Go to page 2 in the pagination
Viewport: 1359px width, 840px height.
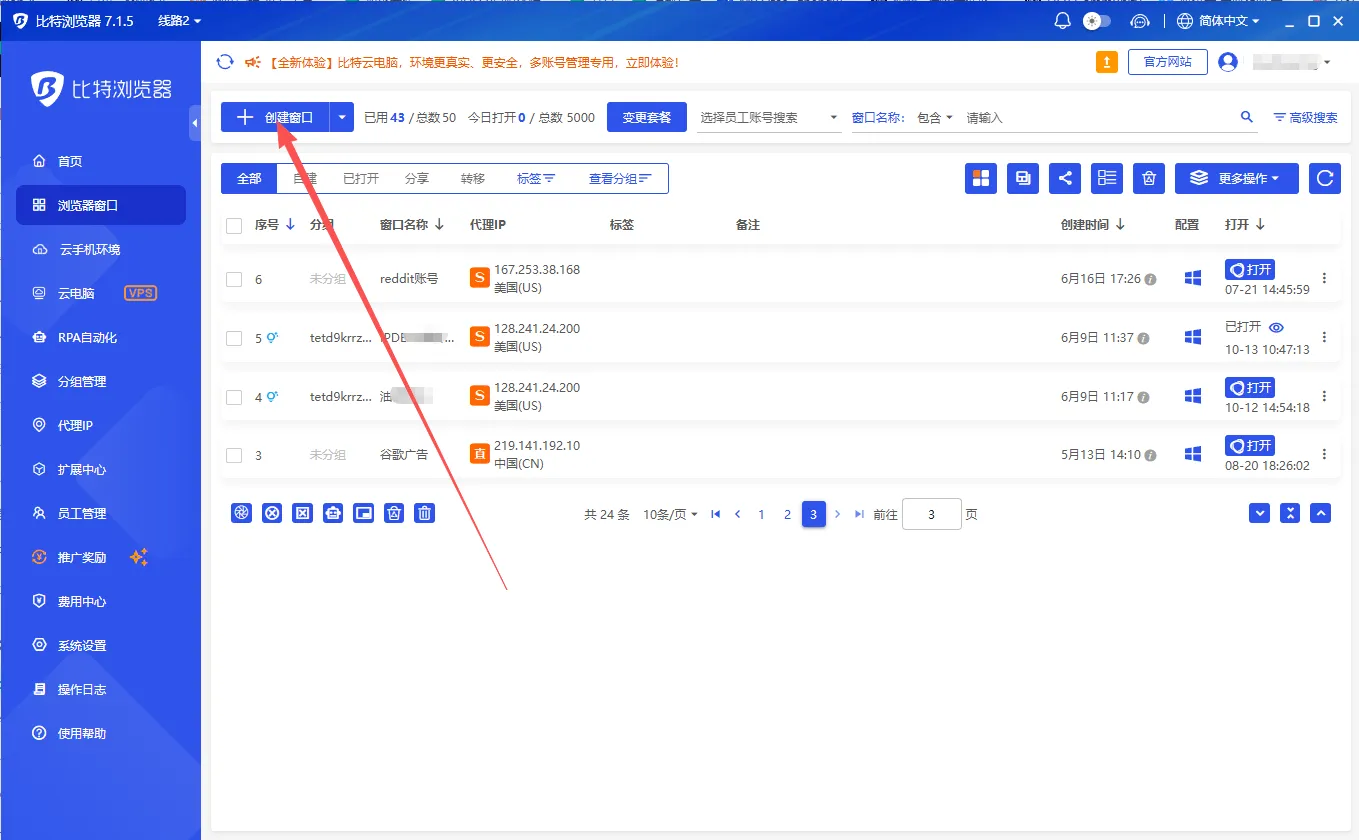(787, 514)
